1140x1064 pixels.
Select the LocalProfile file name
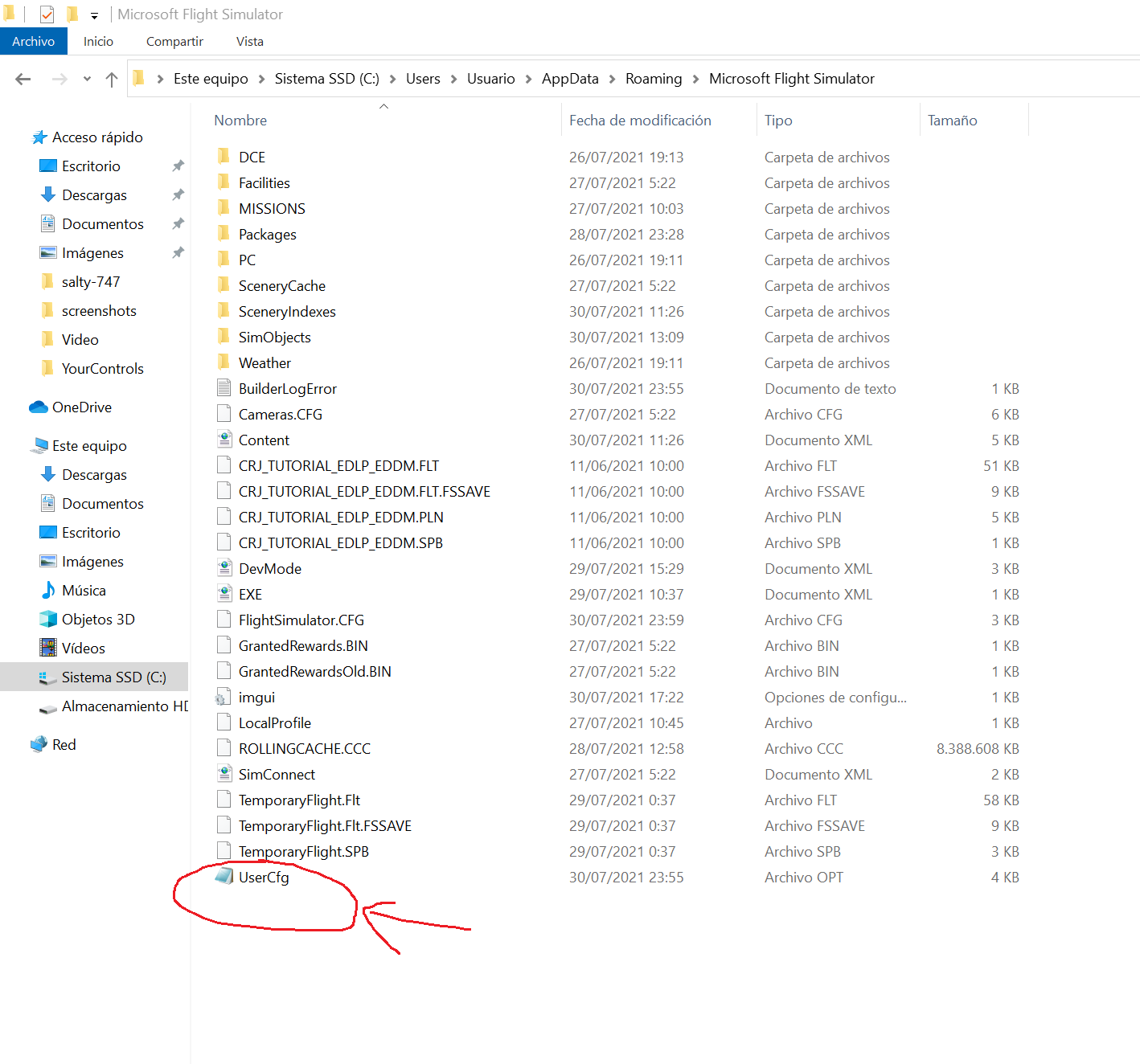[275, 722]
